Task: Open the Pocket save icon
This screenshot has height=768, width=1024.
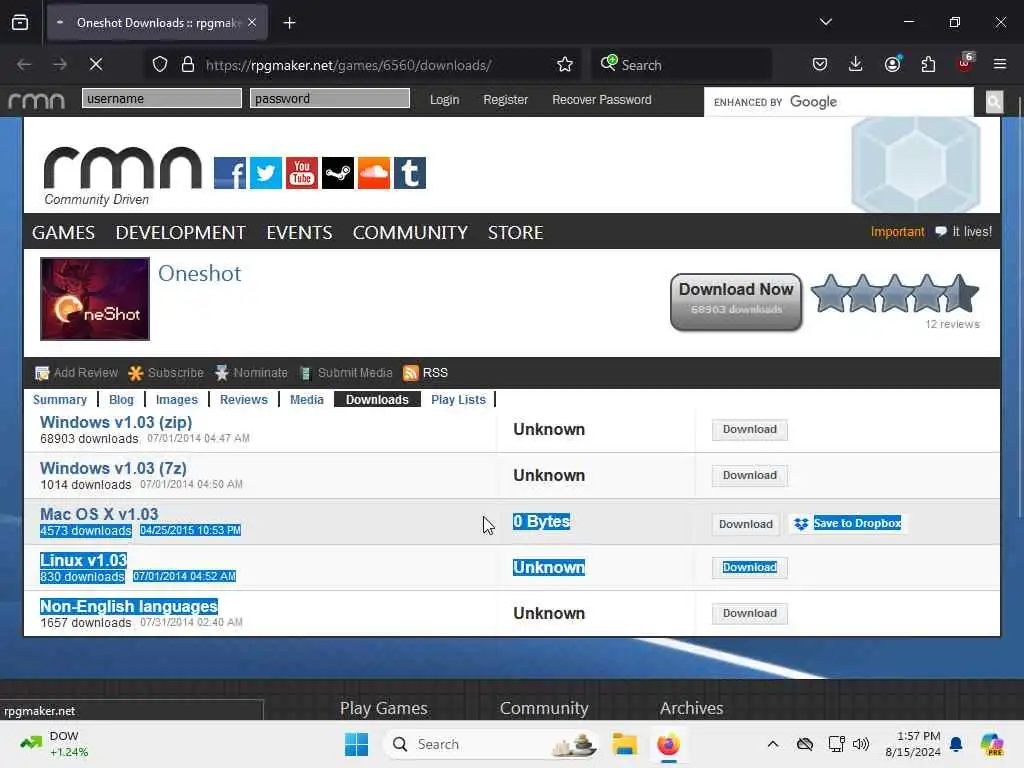Action: (820, 64)
